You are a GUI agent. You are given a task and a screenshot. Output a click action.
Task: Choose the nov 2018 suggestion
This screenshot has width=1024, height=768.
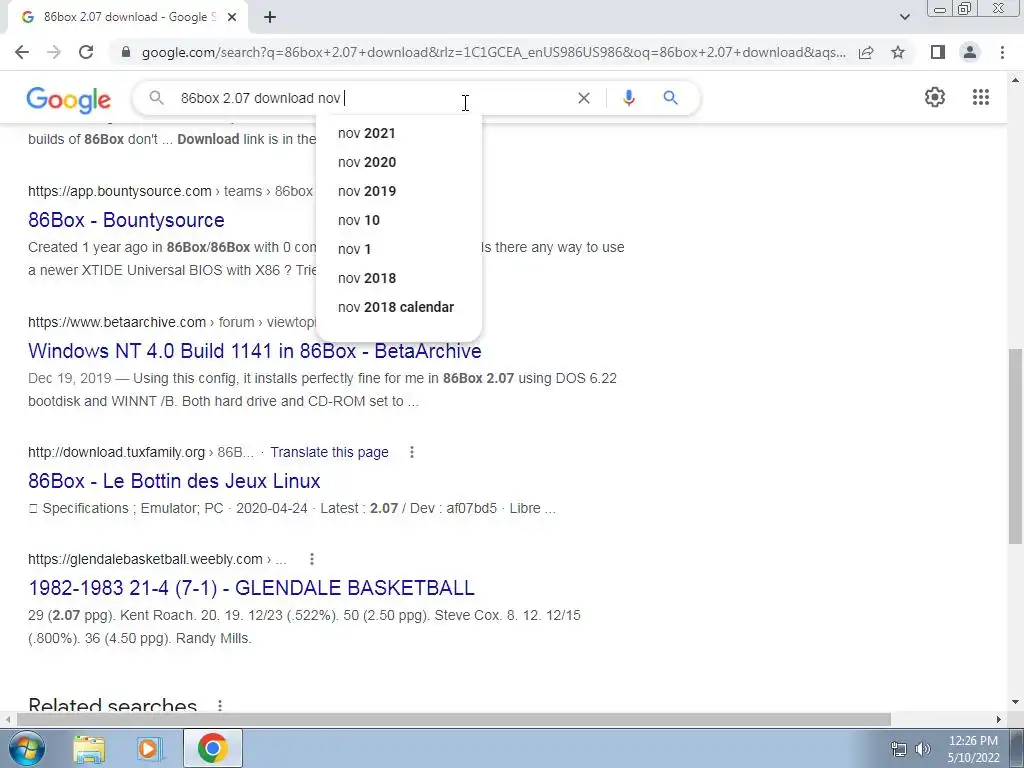[398, 278]
